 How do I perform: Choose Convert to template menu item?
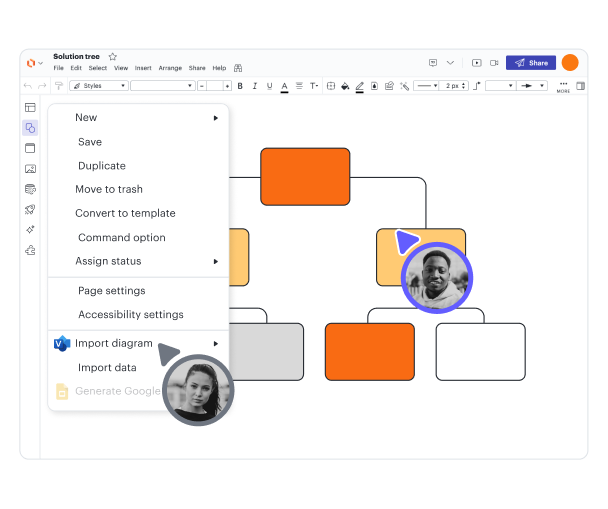[x=125, y=213]
